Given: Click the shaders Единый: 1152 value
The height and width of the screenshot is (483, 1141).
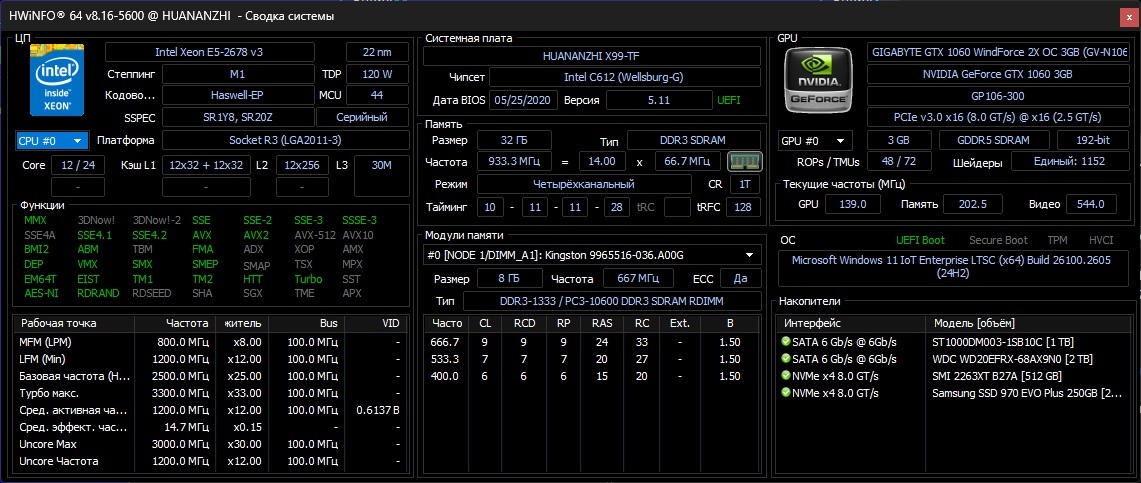Looking at the screenshot, I should click(1069, 161).
